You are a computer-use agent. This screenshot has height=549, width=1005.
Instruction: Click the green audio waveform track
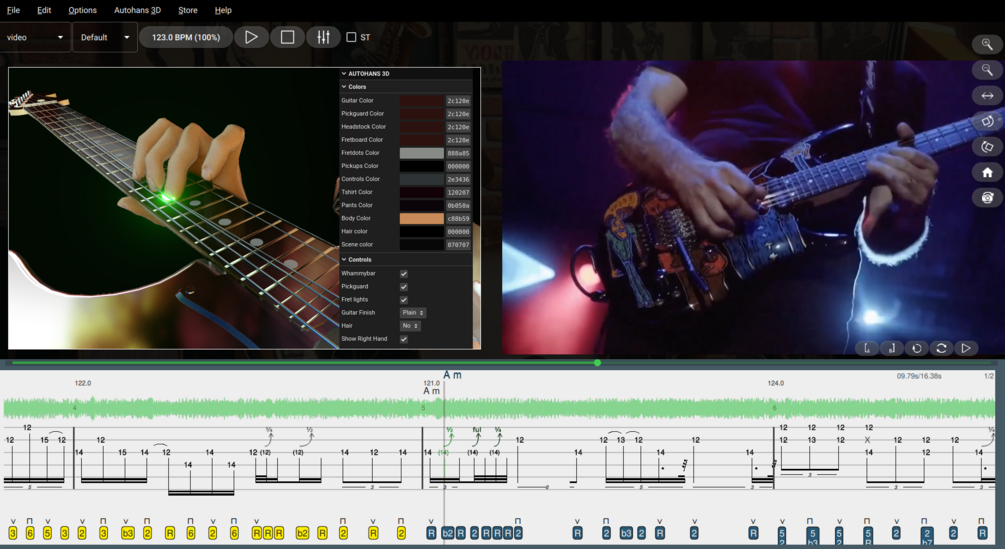499,408
